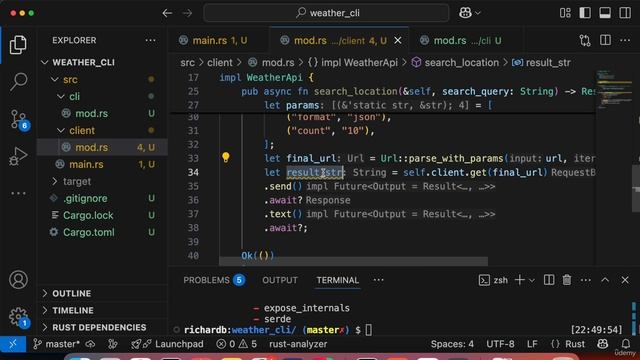Show more panel tabs ellipsis
The height and width of the screenshot is (360, 640).
click(378, 280)
